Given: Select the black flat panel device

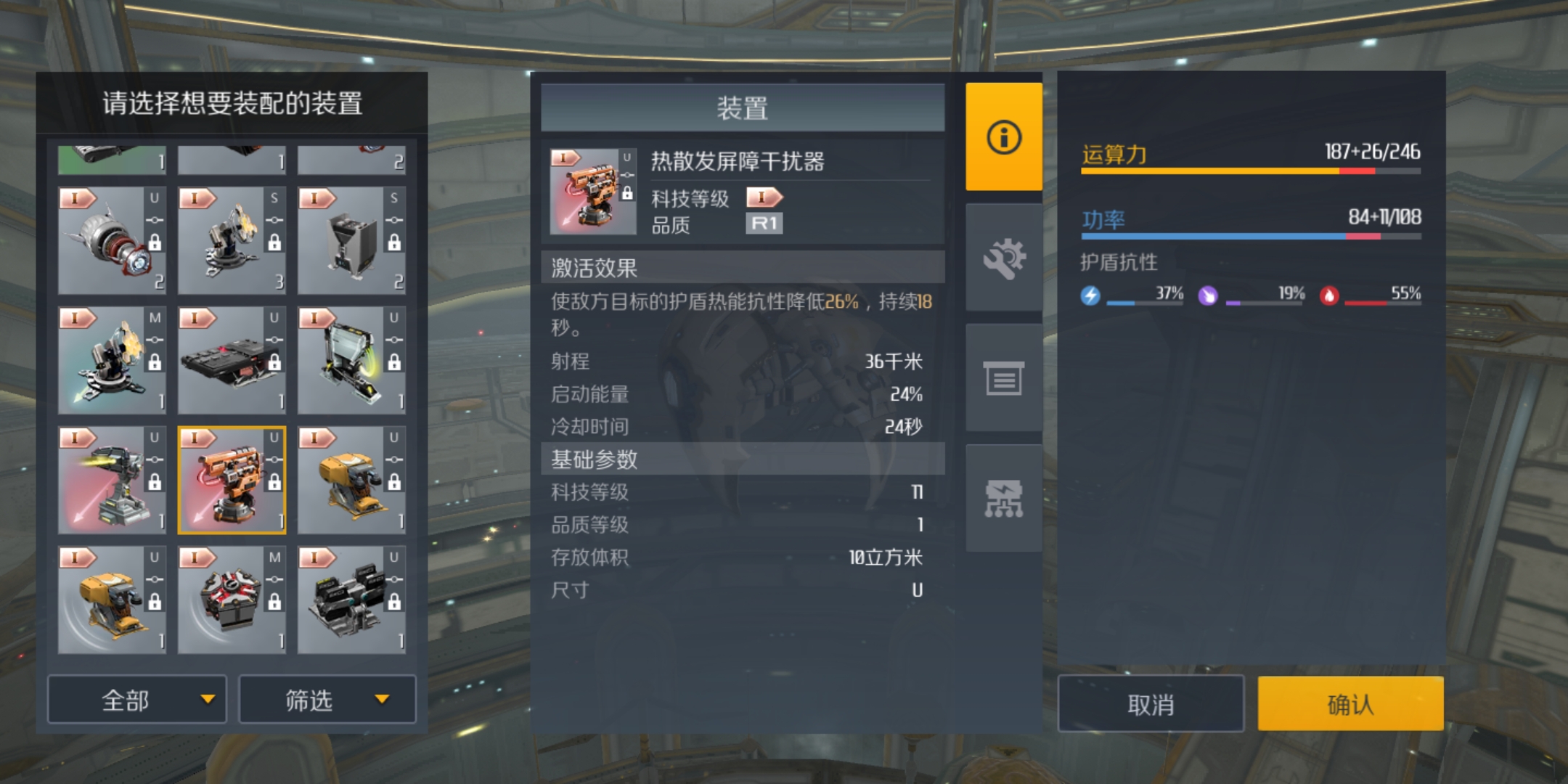Looking at the screenshot, I should pyautogui.click(x=232, y=360).
